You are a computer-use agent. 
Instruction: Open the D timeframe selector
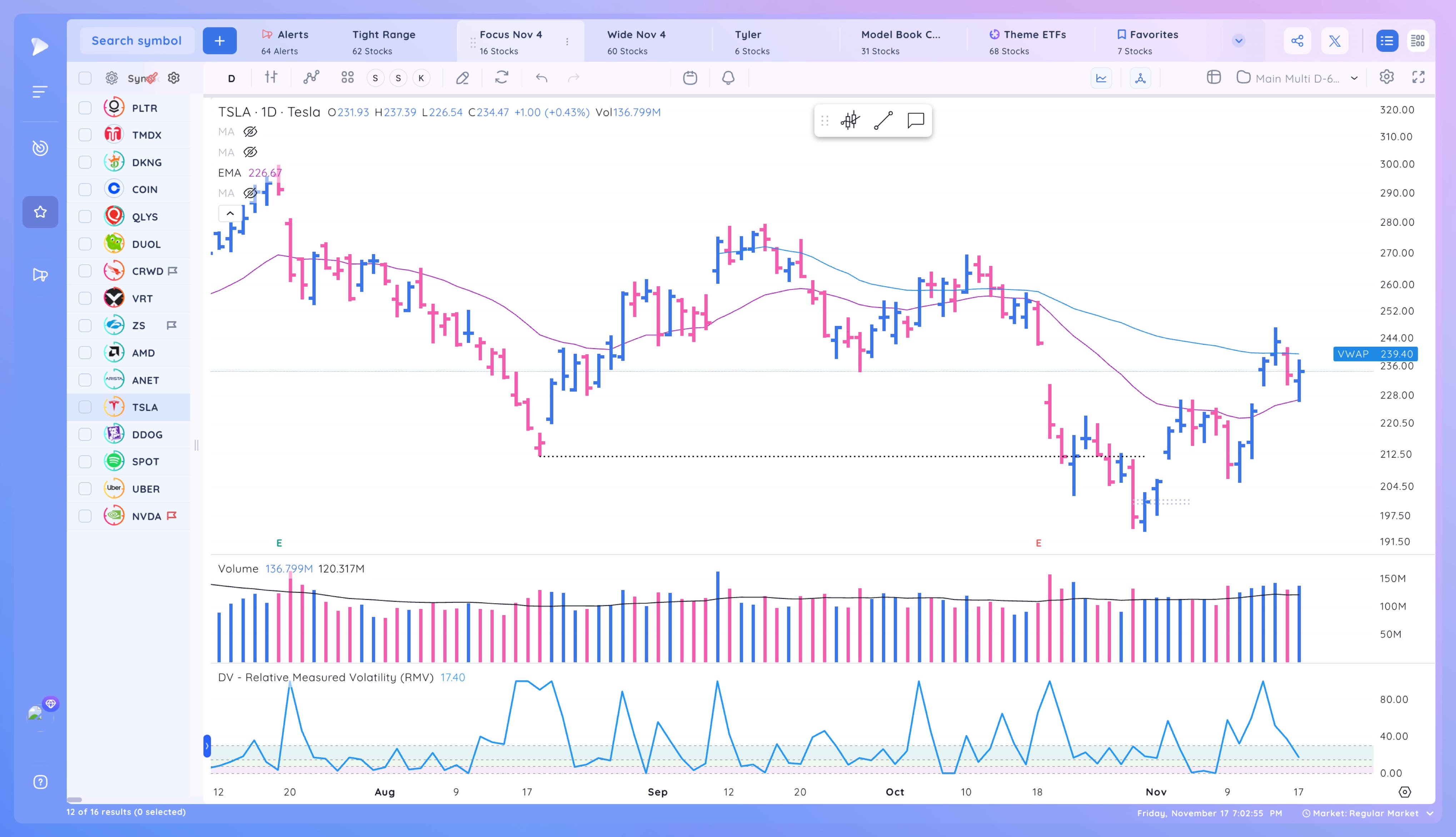click(x=231, y=78)
